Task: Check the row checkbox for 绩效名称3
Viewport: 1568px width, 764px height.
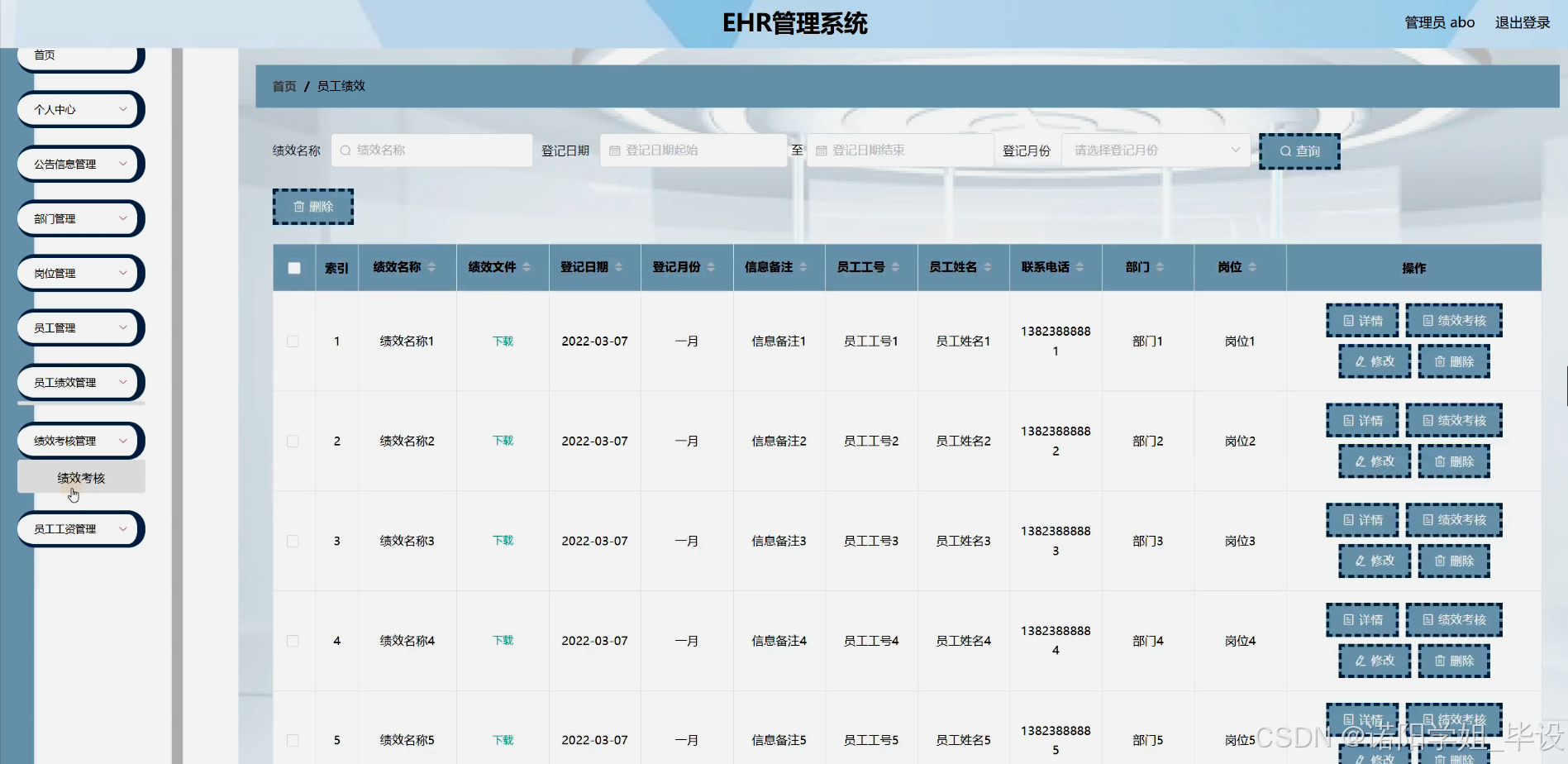Action: pyautogui.click(x=292, y=541)
